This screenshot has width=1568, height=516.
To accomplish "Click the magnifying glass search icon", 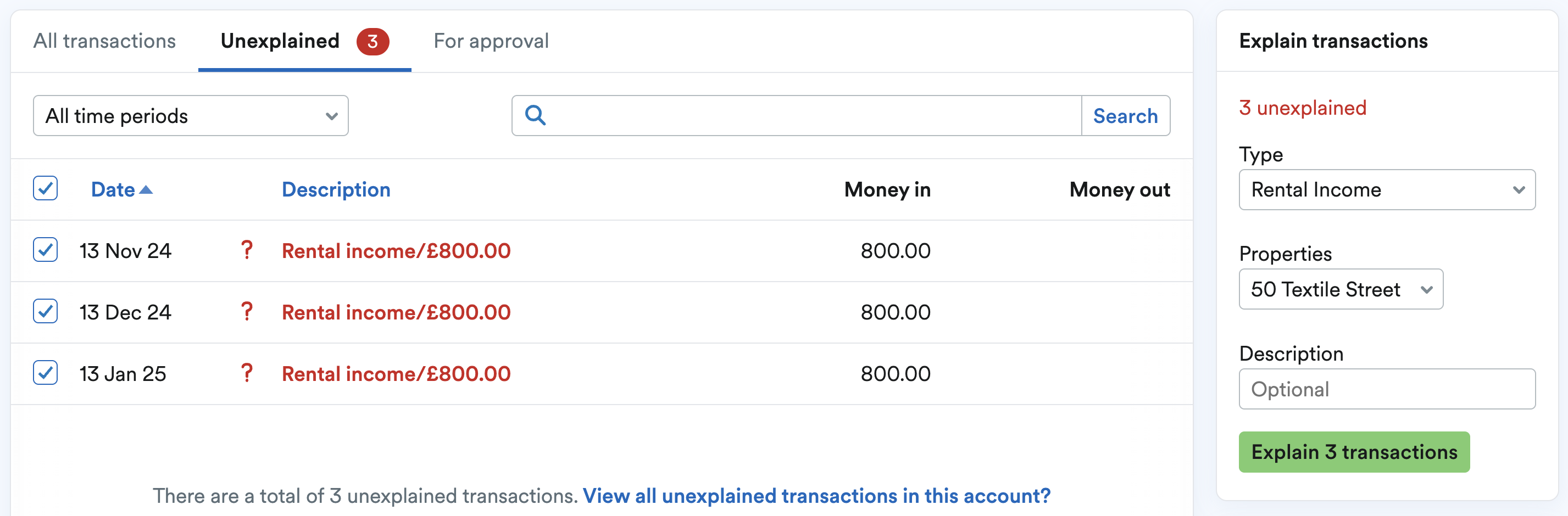I will coord(535,115).
